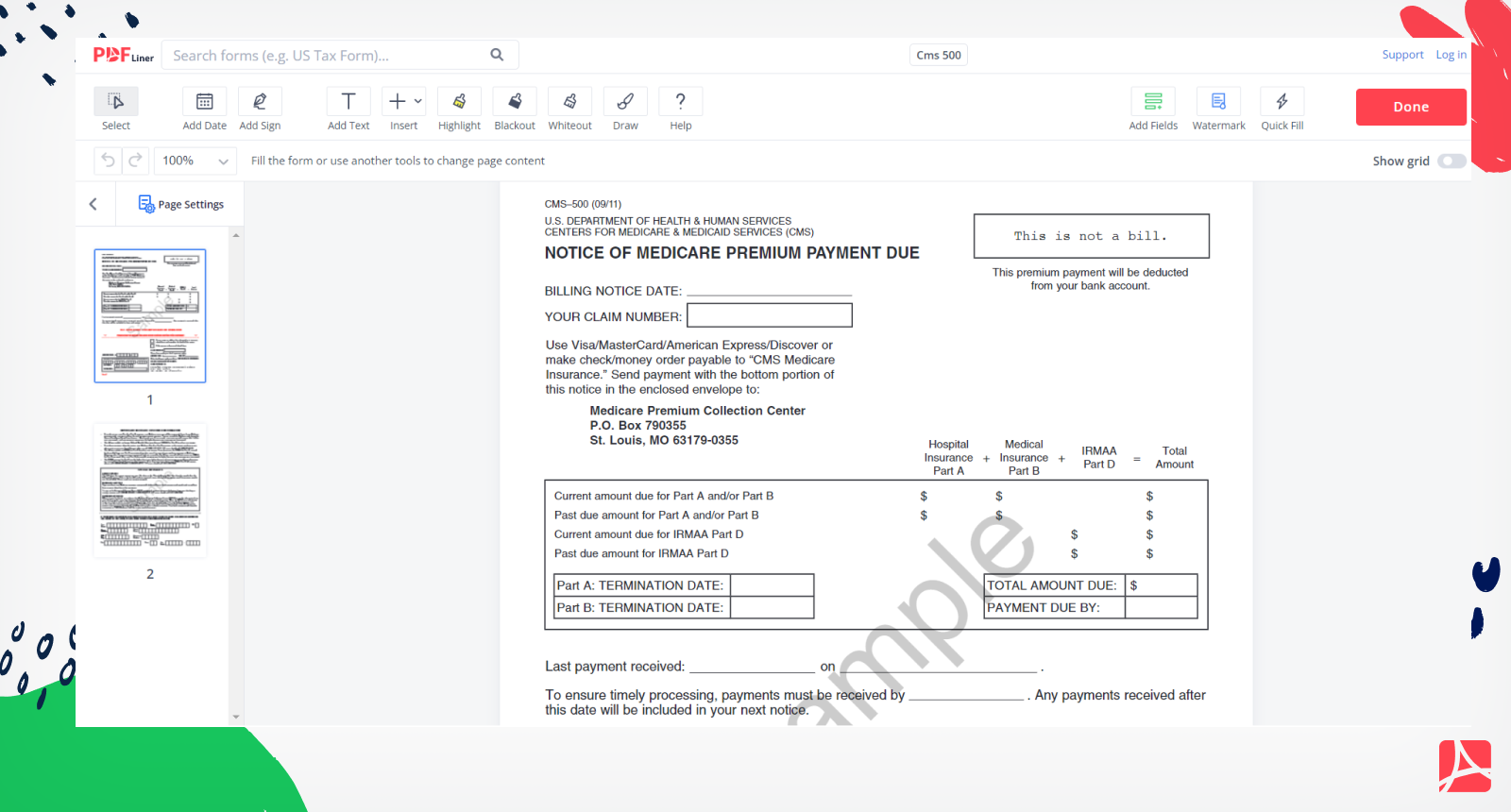Click the search magnifier icon
1511x812 pixels.
coord(497,55)
